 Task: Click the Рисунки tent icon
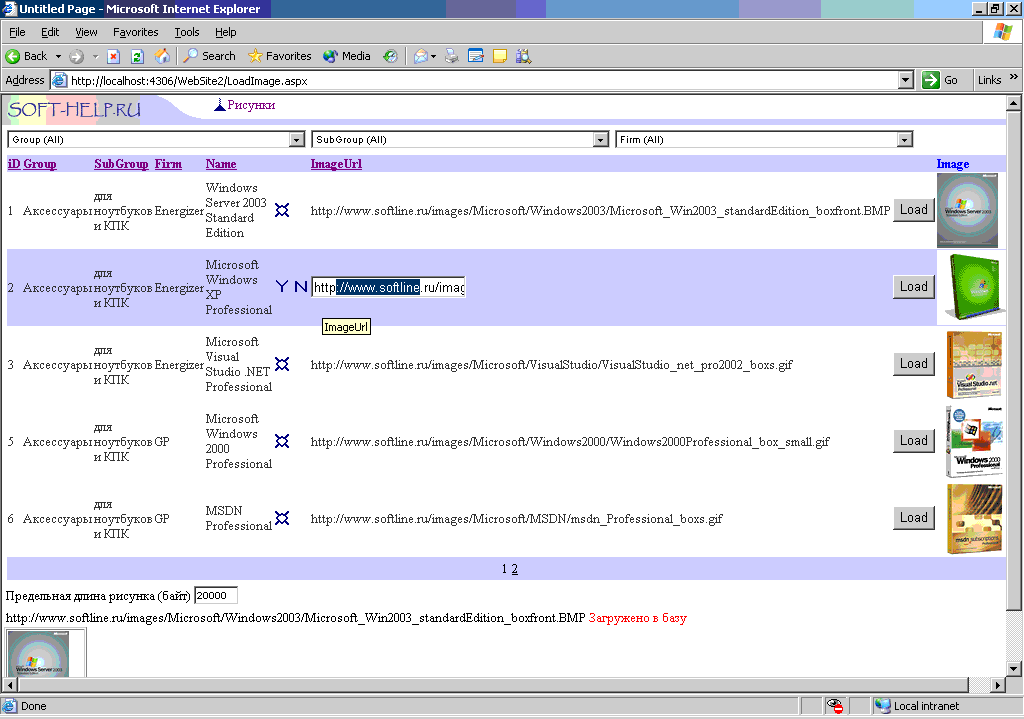coord(220,104)
